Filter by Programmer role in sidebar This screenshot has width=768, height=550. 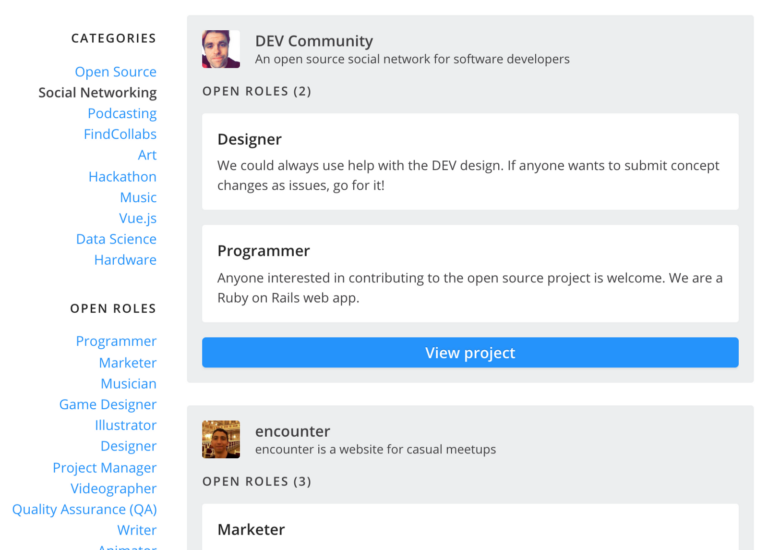click(x=116, y=341)
